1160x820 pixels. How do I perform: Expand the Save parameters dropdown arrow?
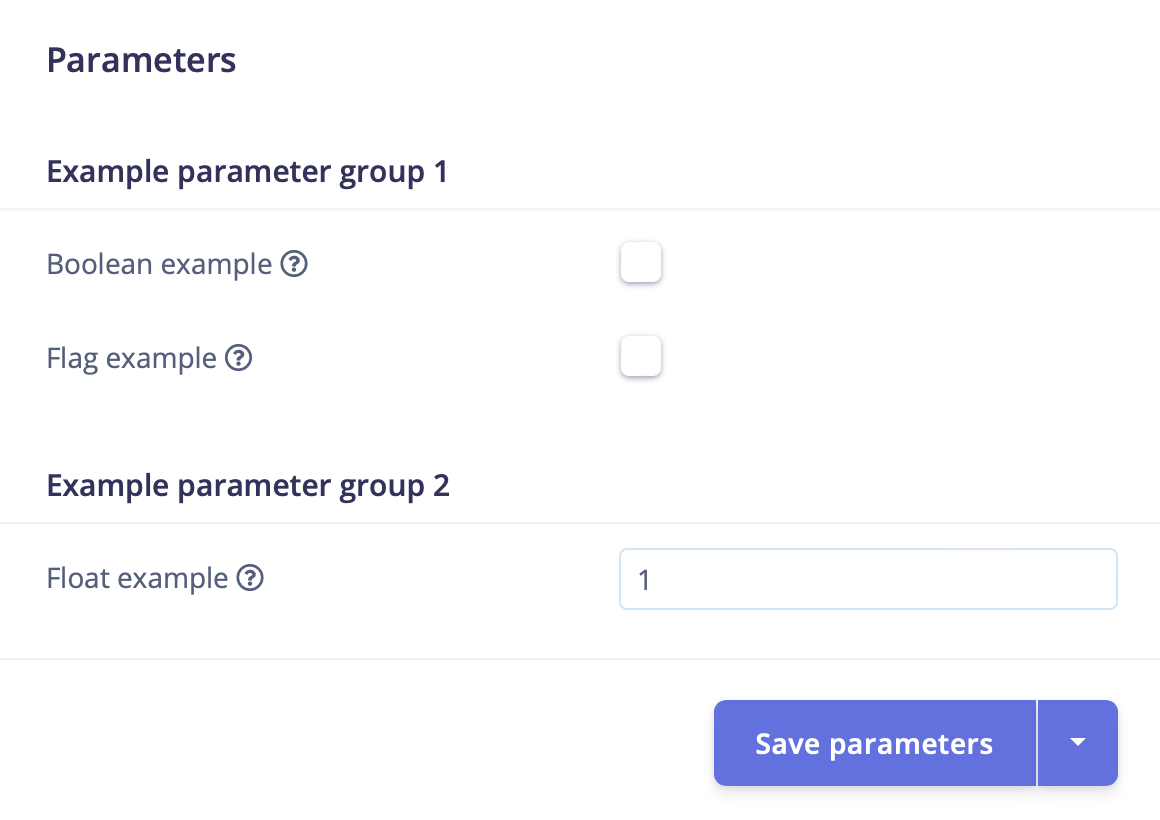point(1077,743)
